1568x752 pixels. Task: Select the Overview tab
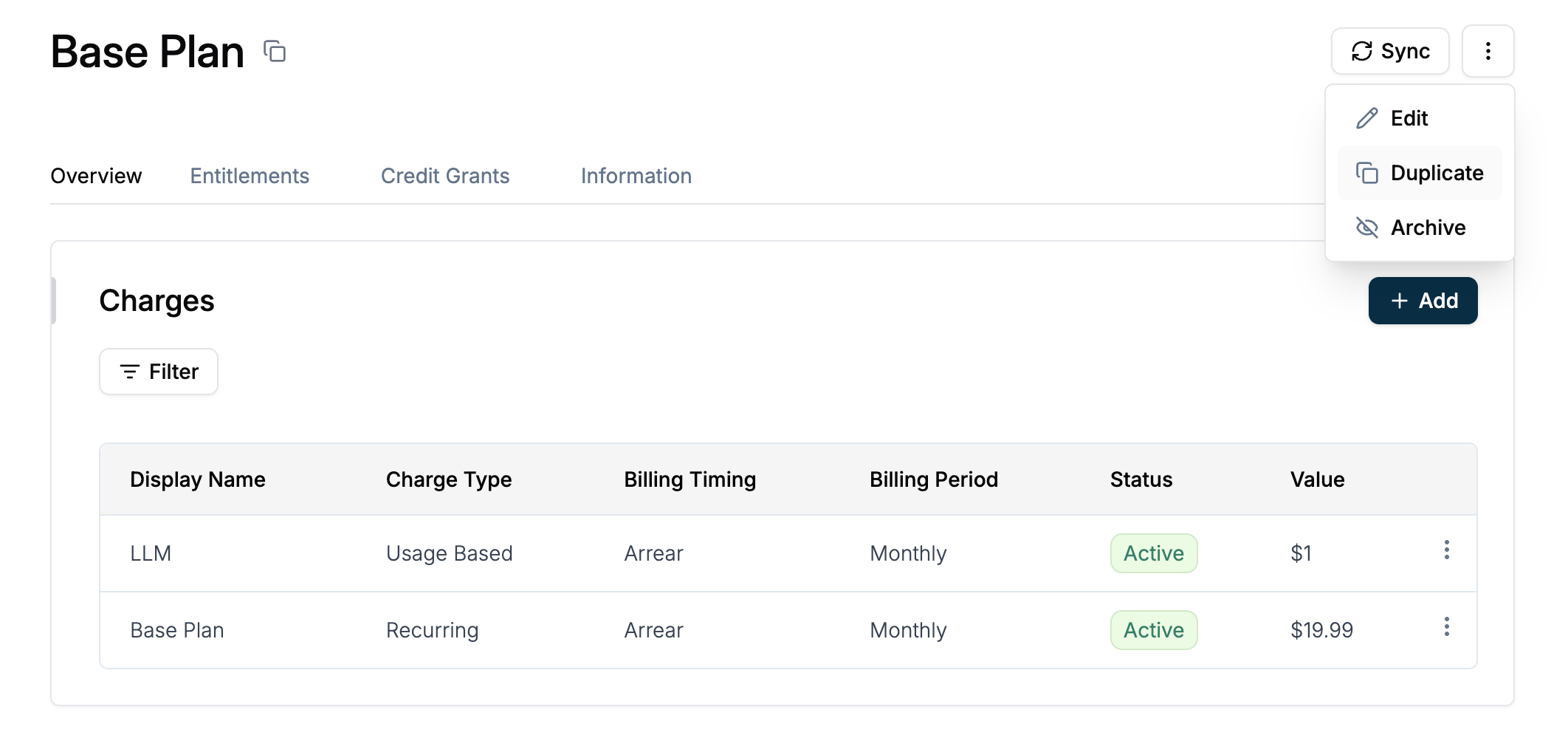pos(96,176)
